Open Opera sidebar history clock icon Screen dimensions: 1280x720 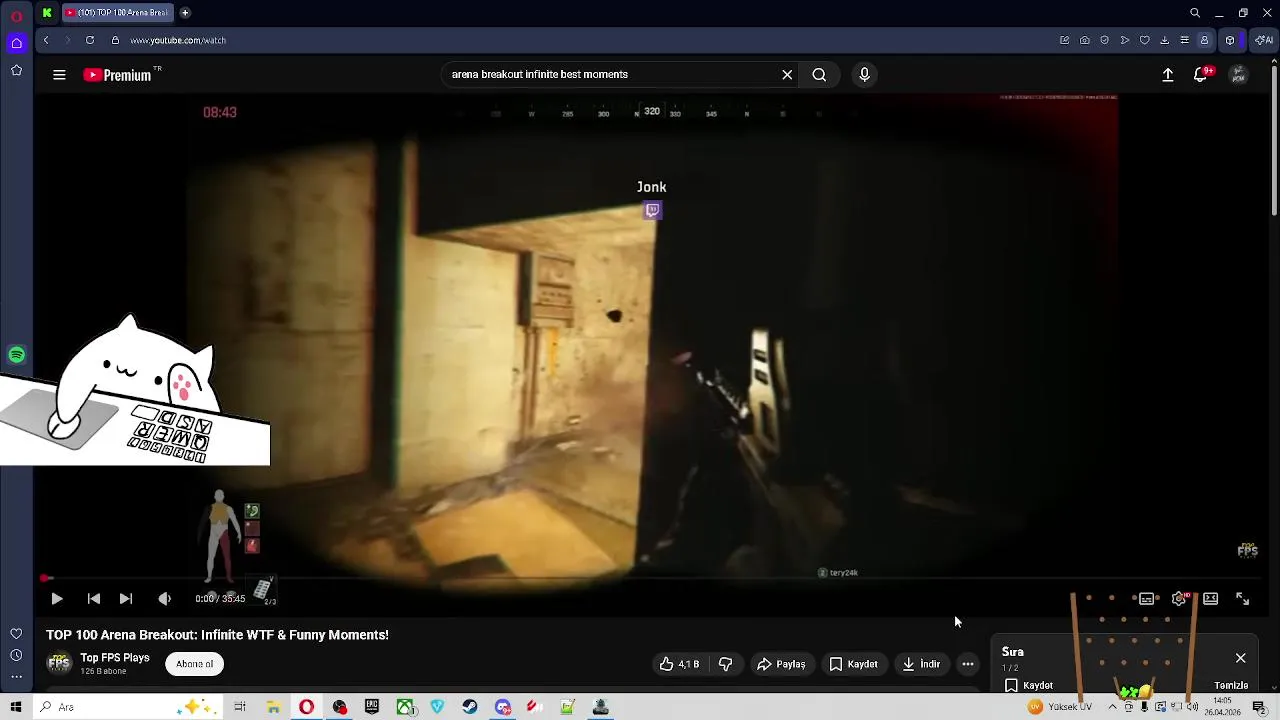pos(16,655)
